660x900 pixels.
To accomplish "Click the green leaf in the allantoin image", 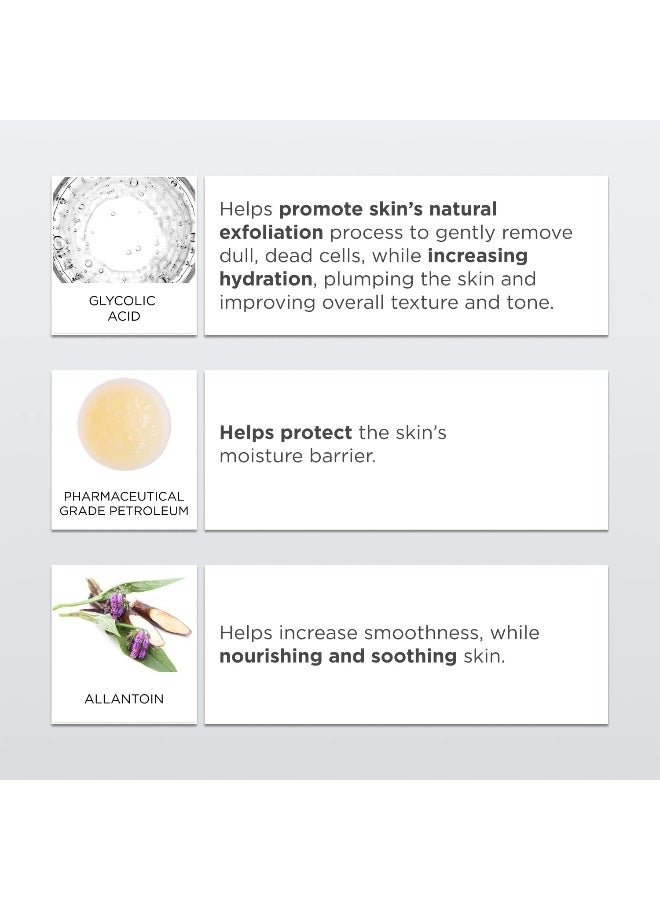I will pos(159,654).
